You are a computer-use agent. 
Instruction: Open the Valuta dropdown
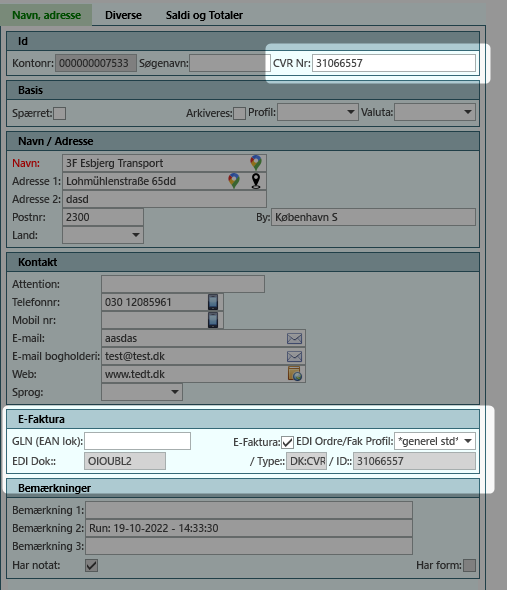435,112
